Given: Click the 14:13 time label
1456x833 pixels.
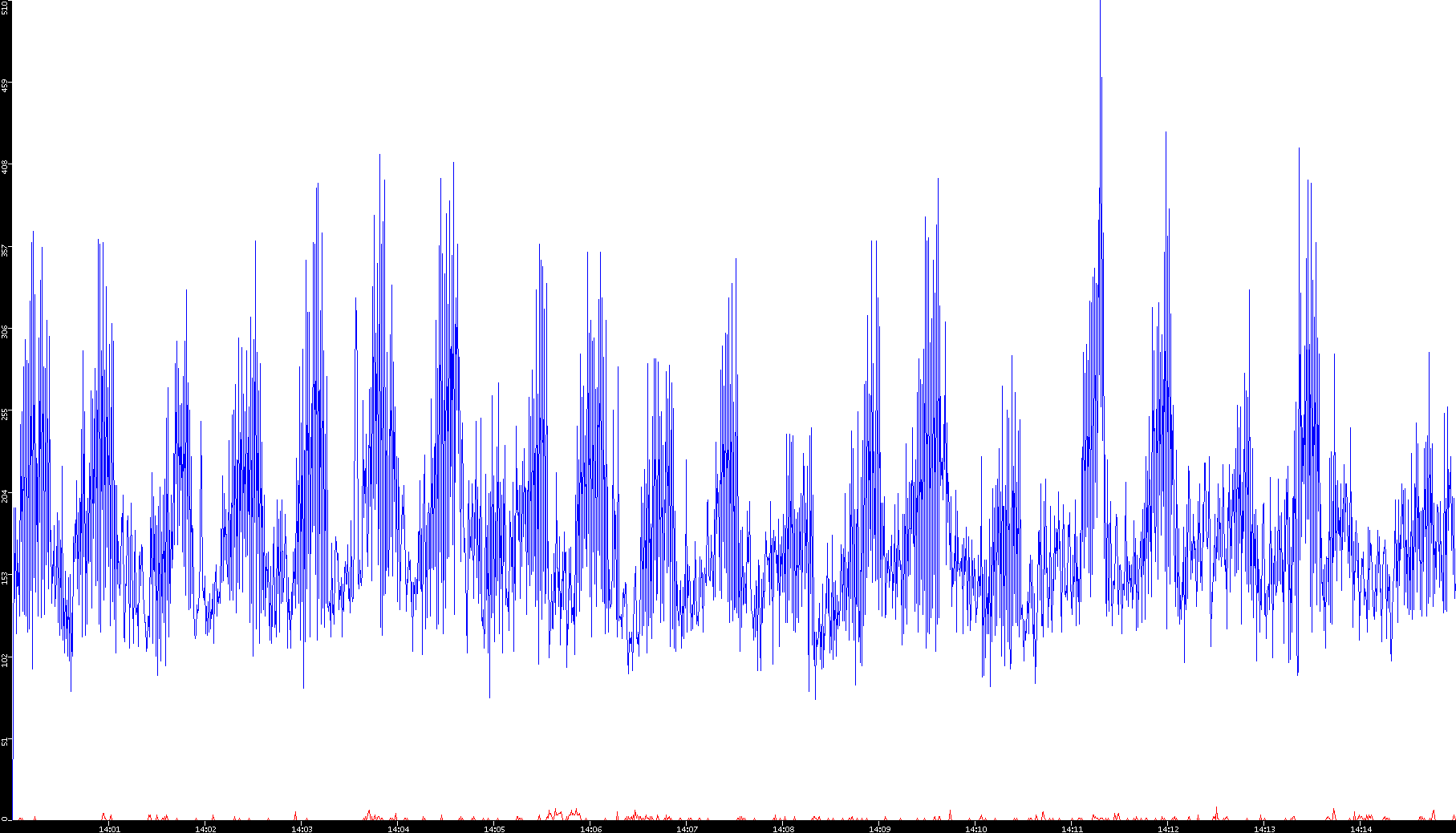Looking at the screenshot, I should click(1264, 828).
